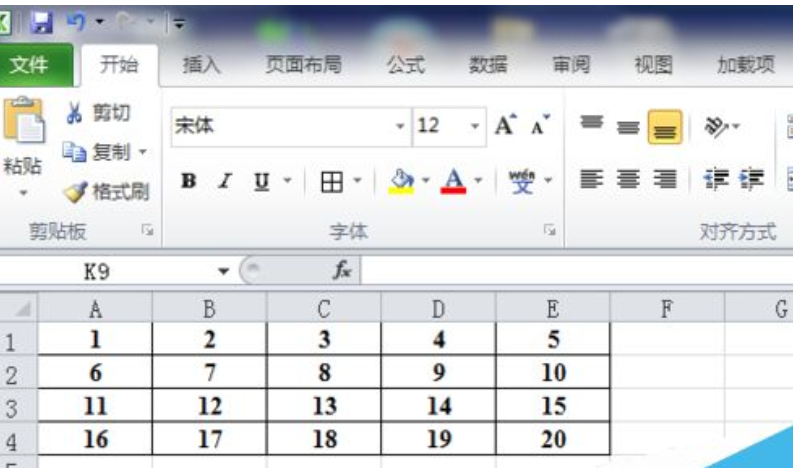Select center text icon
Viewport: 793px width, 468px height.
click(x=628, y=179)
